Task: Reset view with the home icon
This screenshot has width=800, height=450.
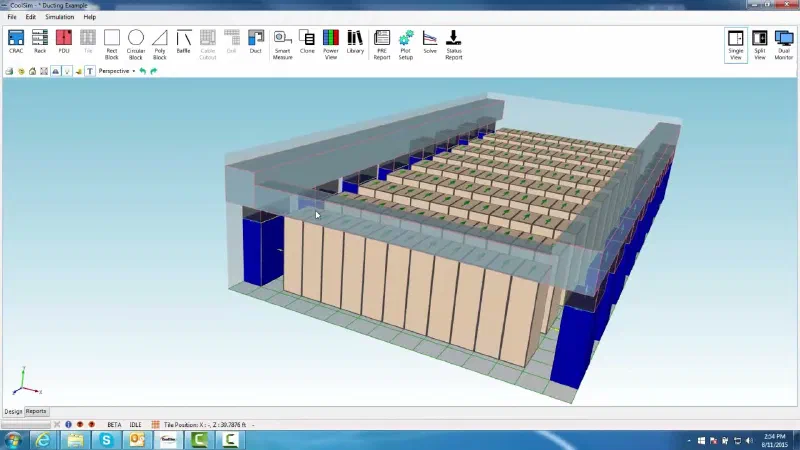Action: [x=33, y=71]
